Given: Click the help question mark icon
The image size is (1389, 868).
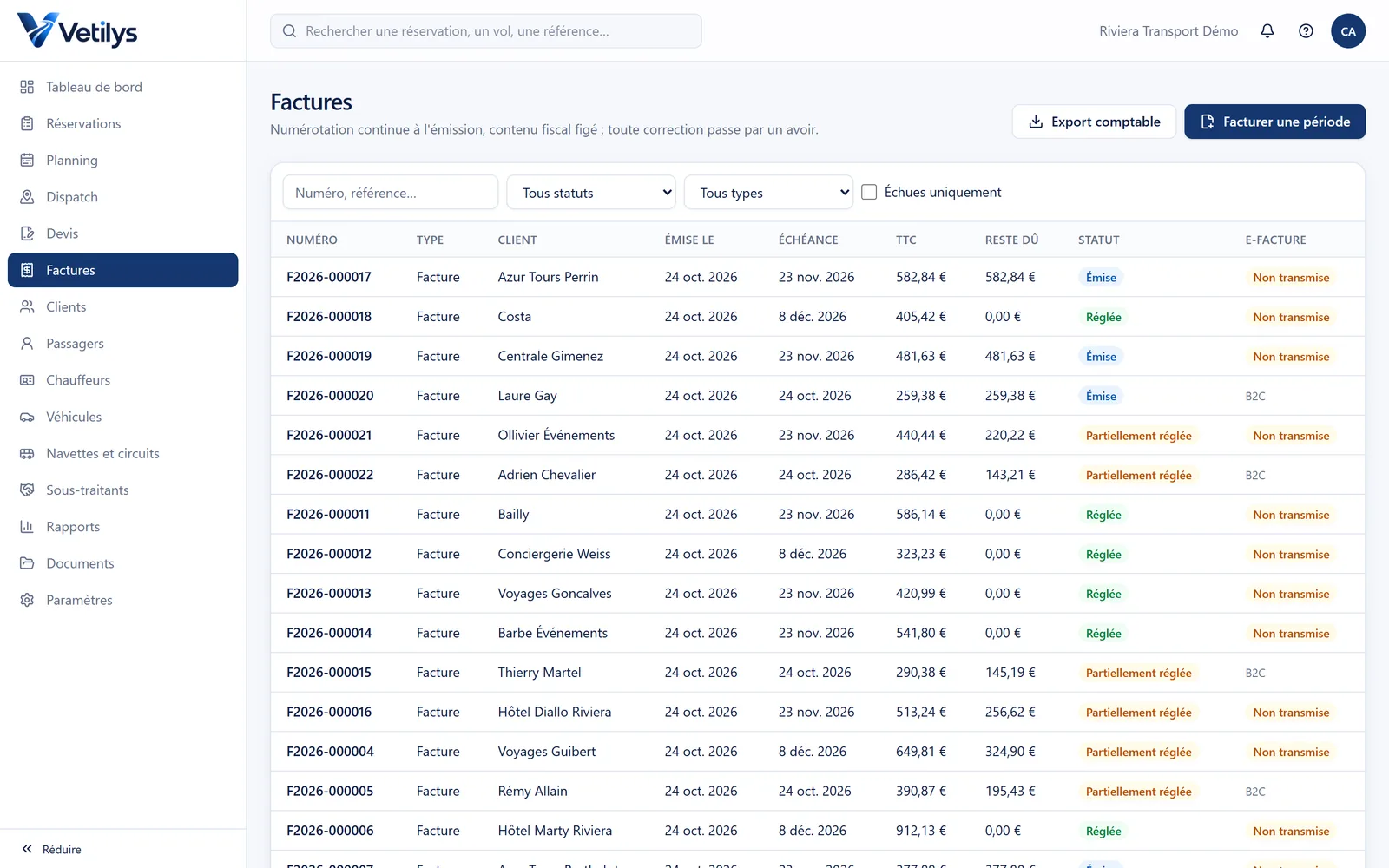Looking at the screenshot, I should click(1306, 31).
